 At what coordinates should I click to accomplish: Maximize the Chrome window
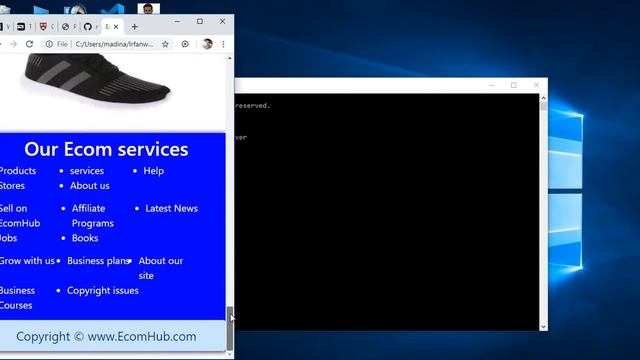[x=200, y=21]
